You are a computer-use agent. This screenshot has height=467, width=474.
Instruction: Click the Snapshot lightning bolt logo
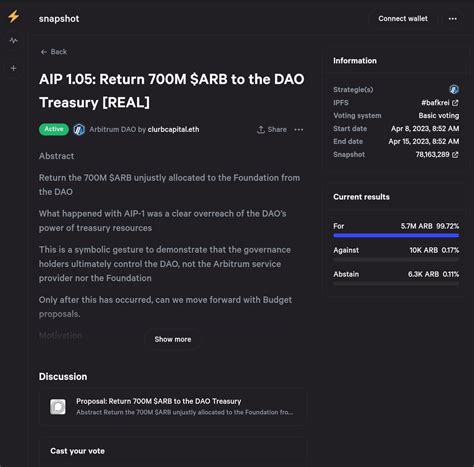pyautogui.click(x=14, y=16)
